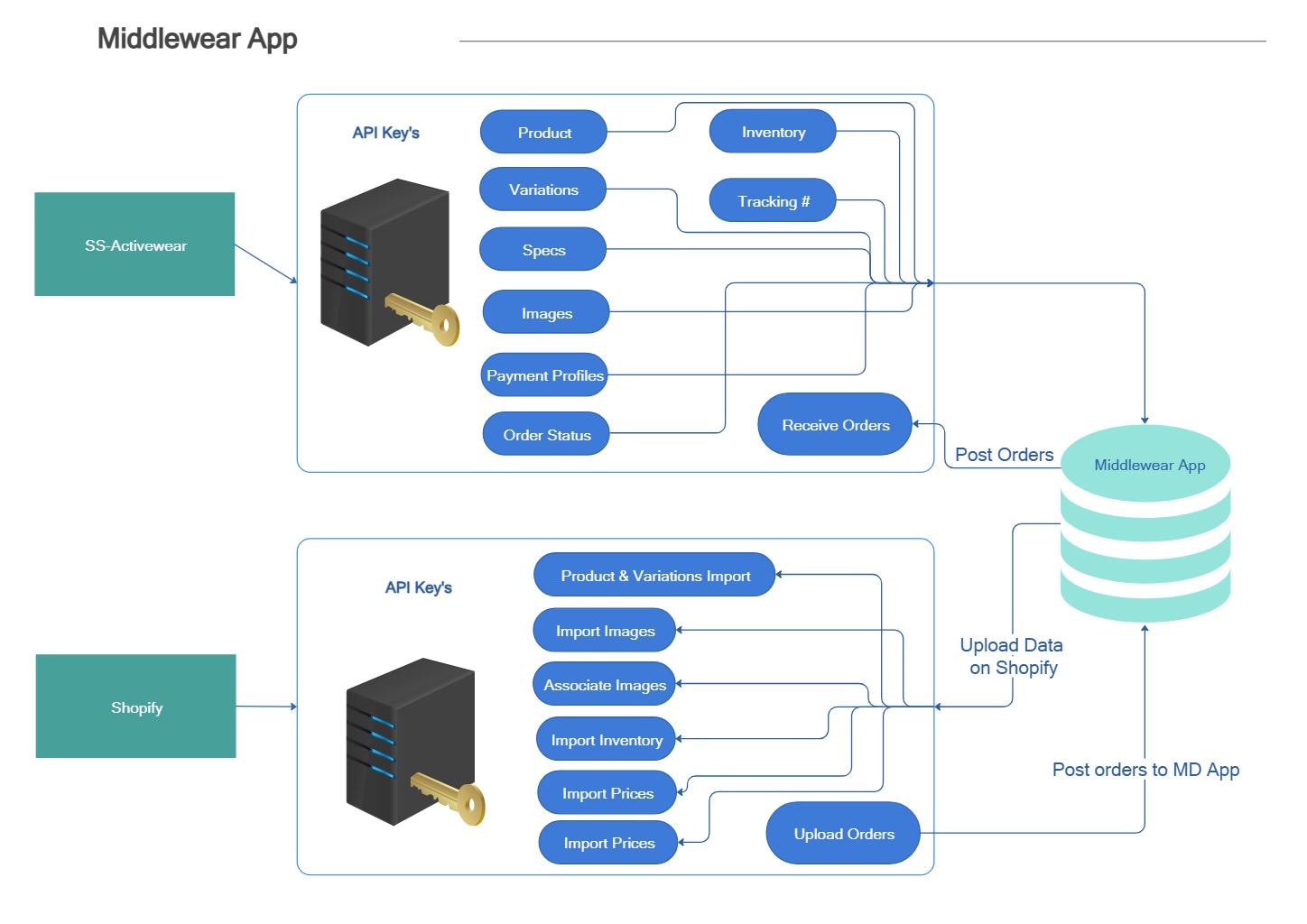
Task: Click the Import Inventory node
Action: tap(607, 739)
